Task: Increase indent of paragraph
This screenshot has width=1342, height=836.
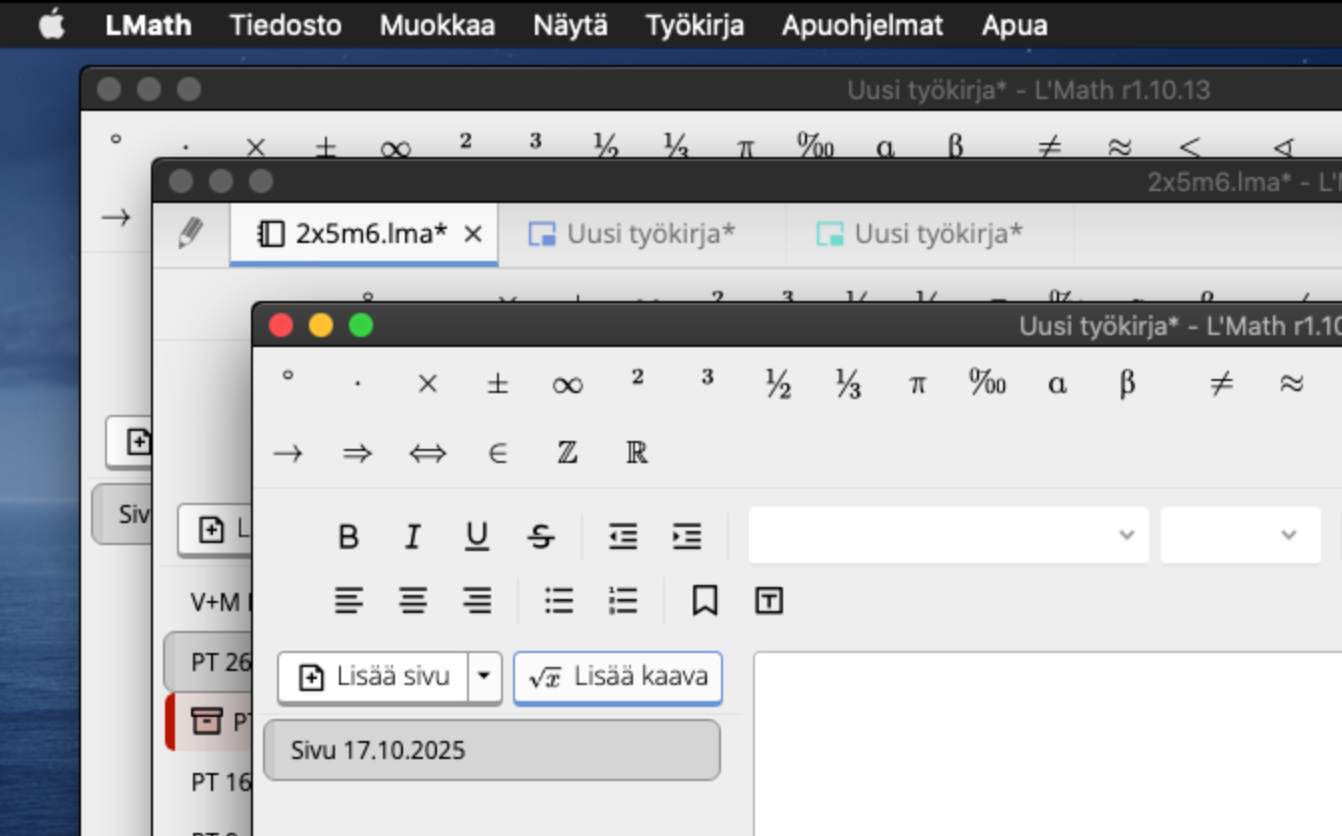Action: (x=687, y=537)
